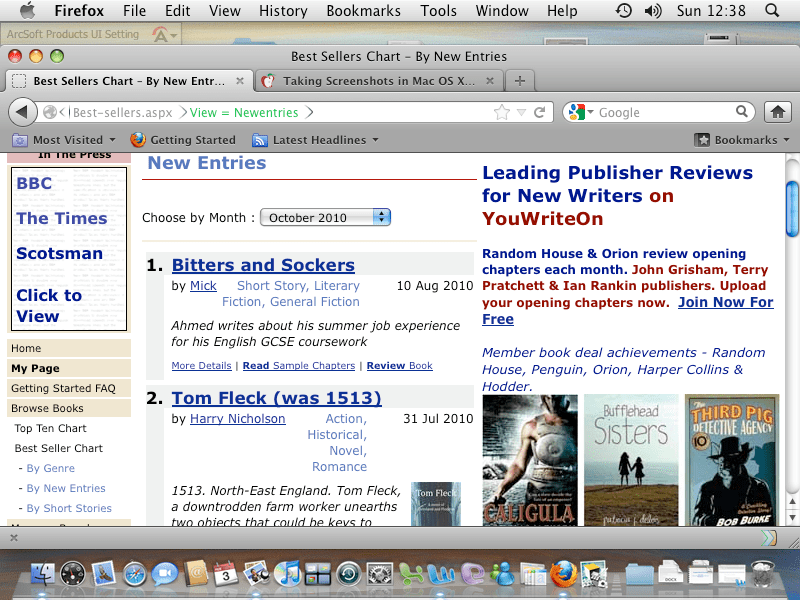
Task: Open the URL history dropdown arrow
Action: coord(521,112)
